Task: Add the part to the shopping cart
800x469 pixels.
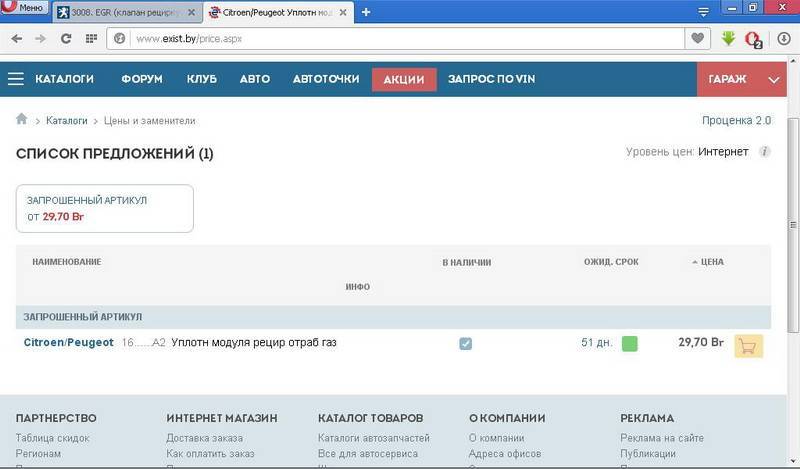Action: 748,345
